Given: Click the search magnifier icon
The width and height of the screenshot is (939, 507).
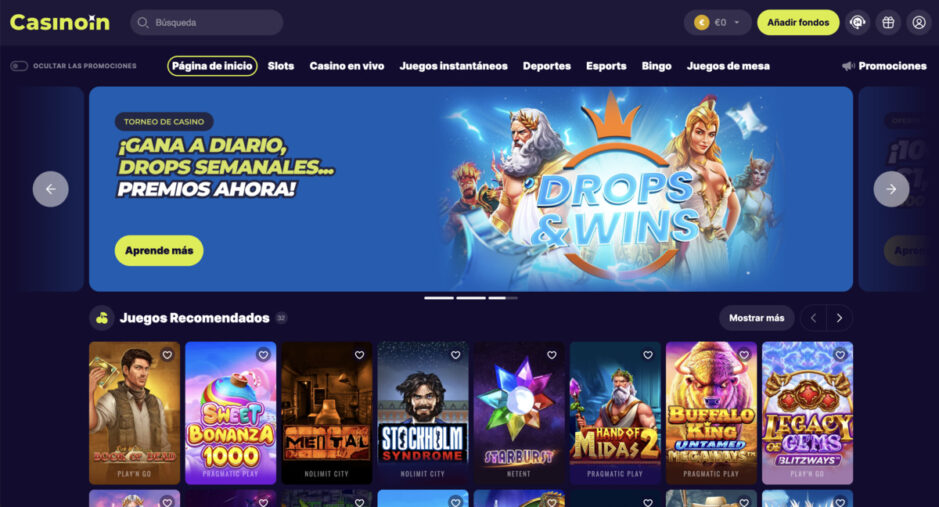Looking at the screenshot, I should pyautogui.click(x=143, y=23).
